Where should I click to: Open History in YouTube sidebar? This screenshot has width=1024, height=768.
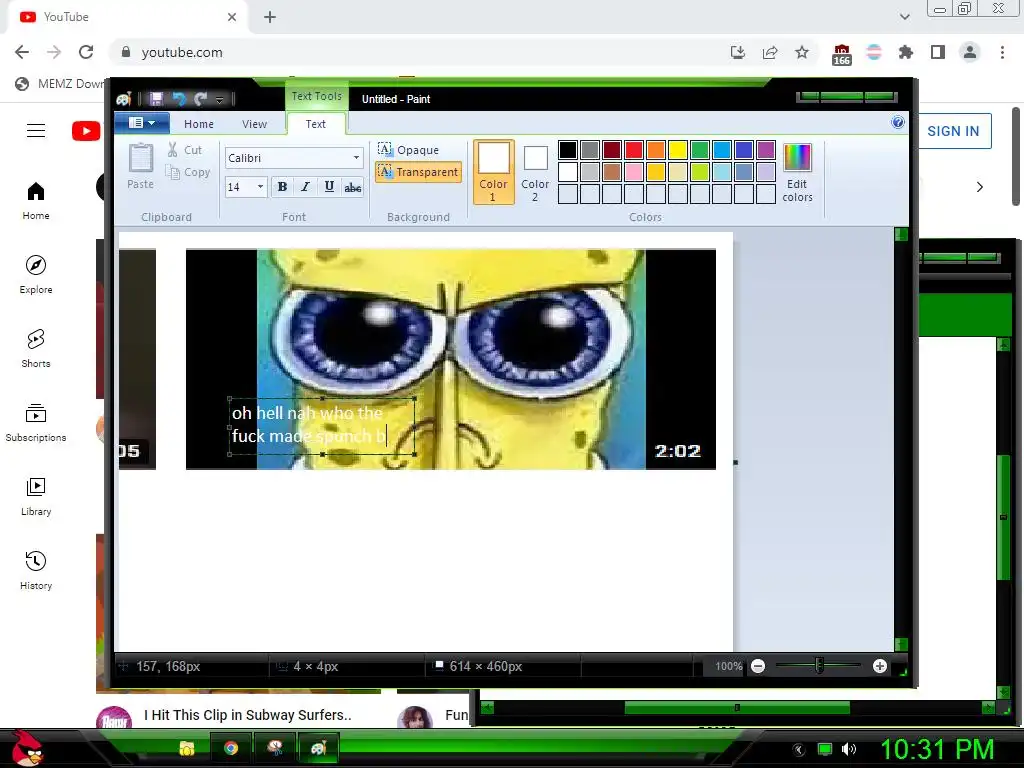coord(36,570)
